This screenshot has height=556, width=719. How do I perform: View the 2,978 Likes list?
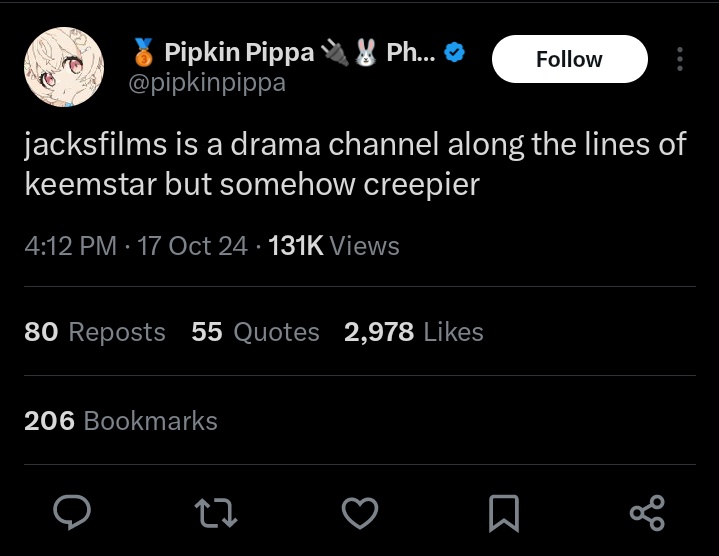click(x=414, y=331)
